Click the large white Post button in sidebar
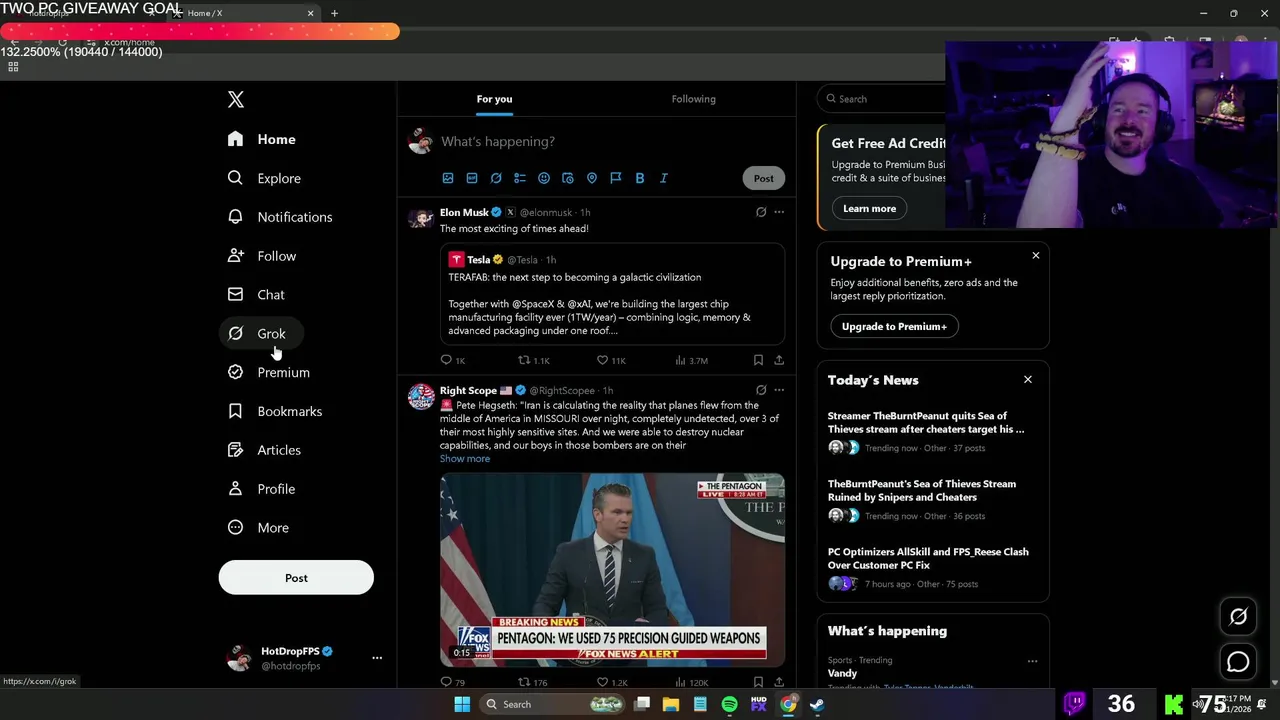 click(296, 578)
